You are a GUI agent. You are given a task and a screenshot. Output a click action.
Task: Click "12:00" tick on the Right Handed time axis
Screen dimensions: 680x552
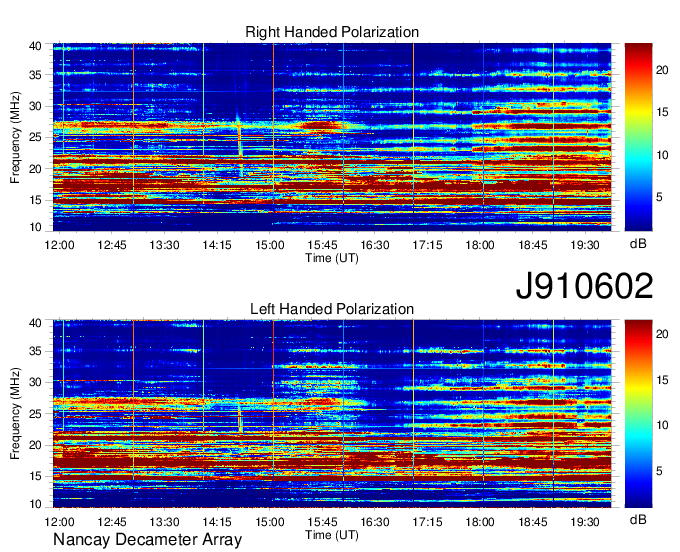[59, 245]
